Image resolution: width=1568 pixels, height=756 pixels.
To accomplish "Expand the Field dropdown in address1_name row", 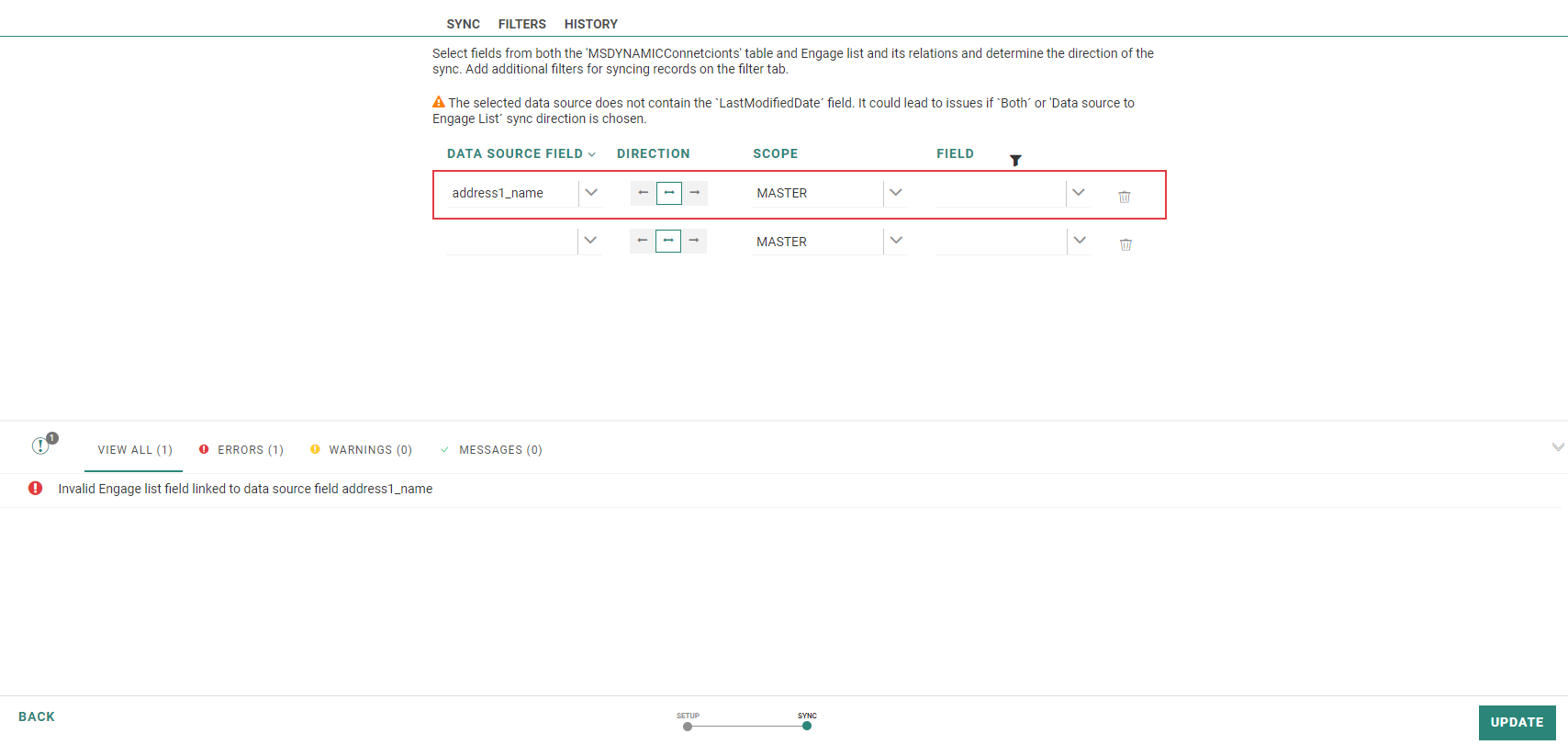I will pos(1079,193).
